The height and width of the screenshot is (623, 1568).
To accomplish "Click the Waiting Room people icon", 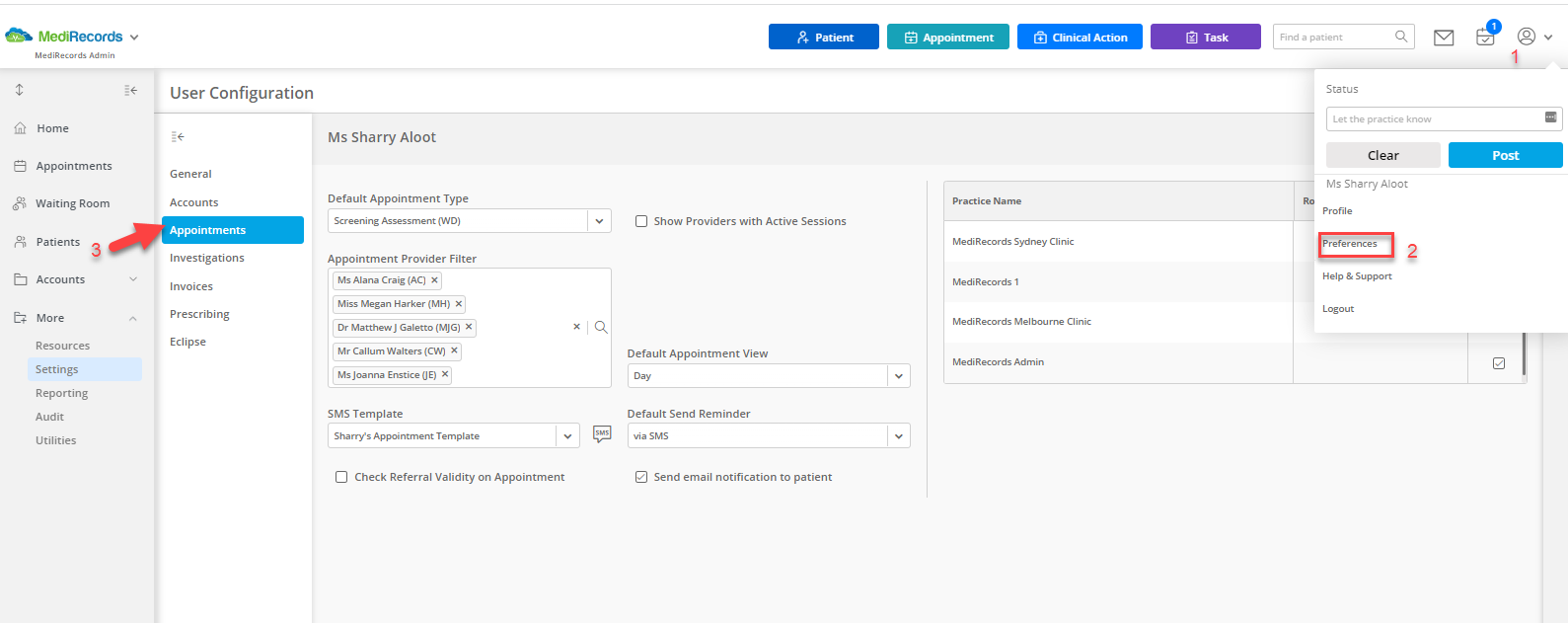I will [20, 203].
